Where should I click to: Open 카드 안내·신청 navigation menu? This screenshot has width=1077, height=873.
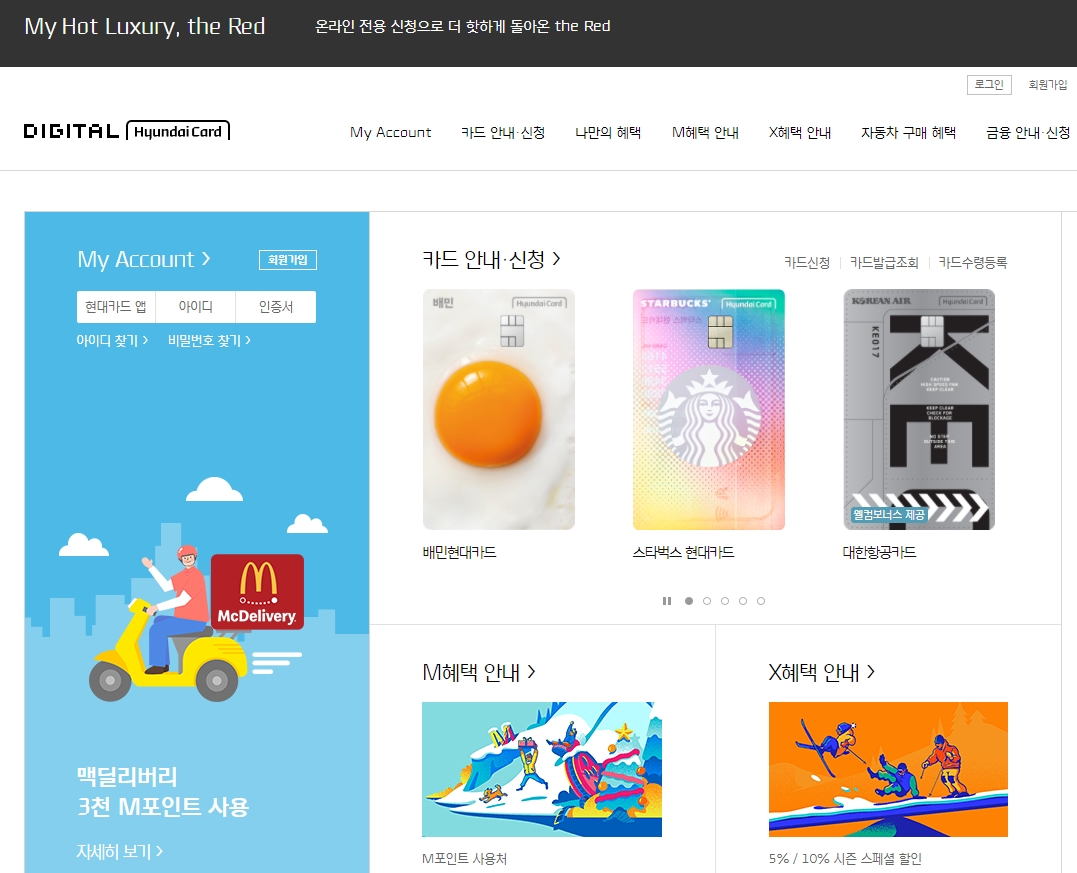click(503, 132)
